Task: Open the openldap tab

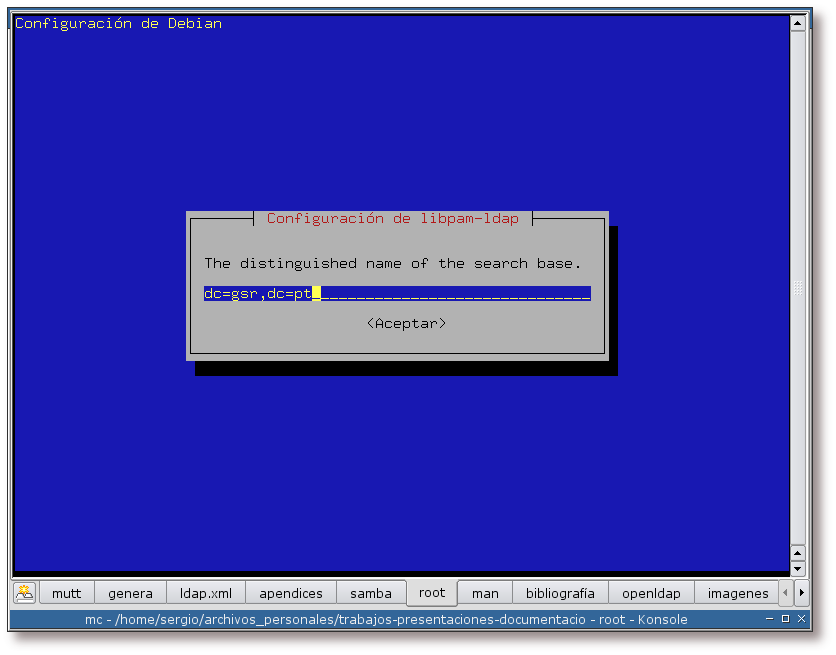Action: (x=650, y=593)
